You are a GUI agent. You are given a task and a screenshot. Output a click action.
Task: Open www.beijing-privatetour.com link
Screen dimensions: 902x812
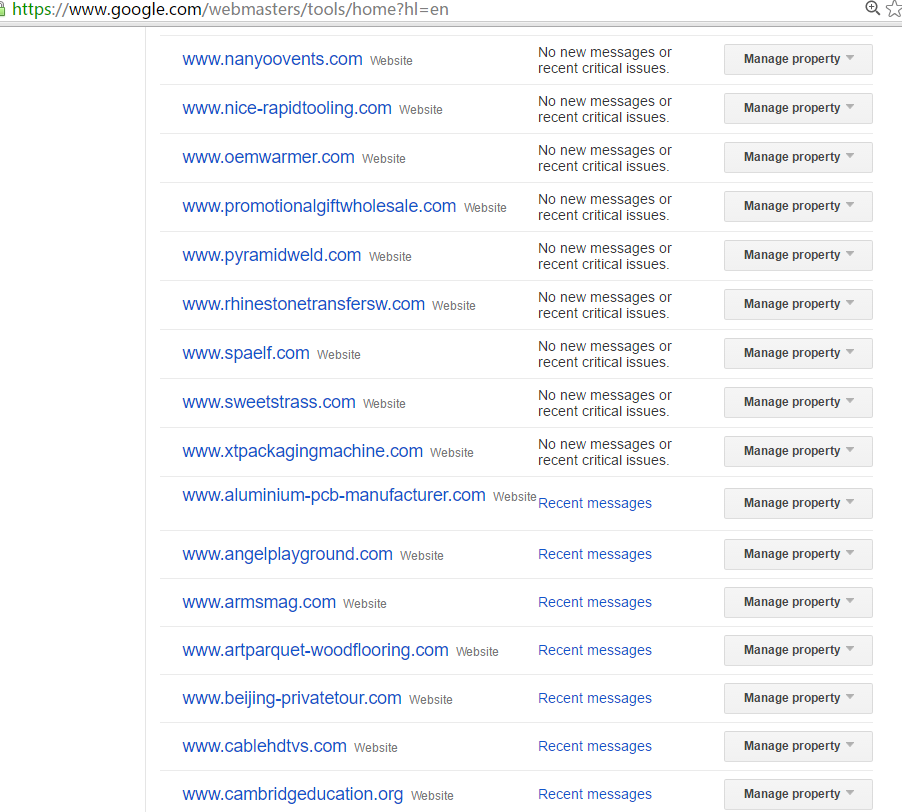292,698
